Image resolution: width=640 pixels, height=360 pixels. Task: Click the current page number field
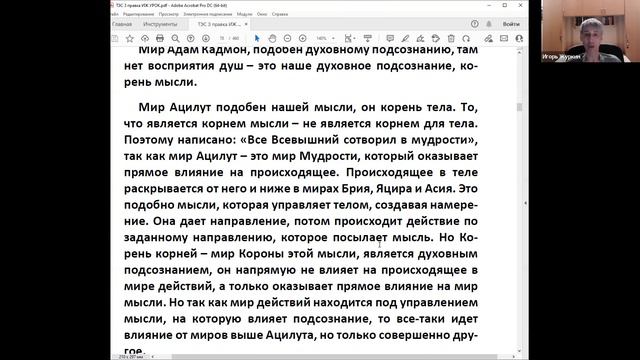coord(222,38)
